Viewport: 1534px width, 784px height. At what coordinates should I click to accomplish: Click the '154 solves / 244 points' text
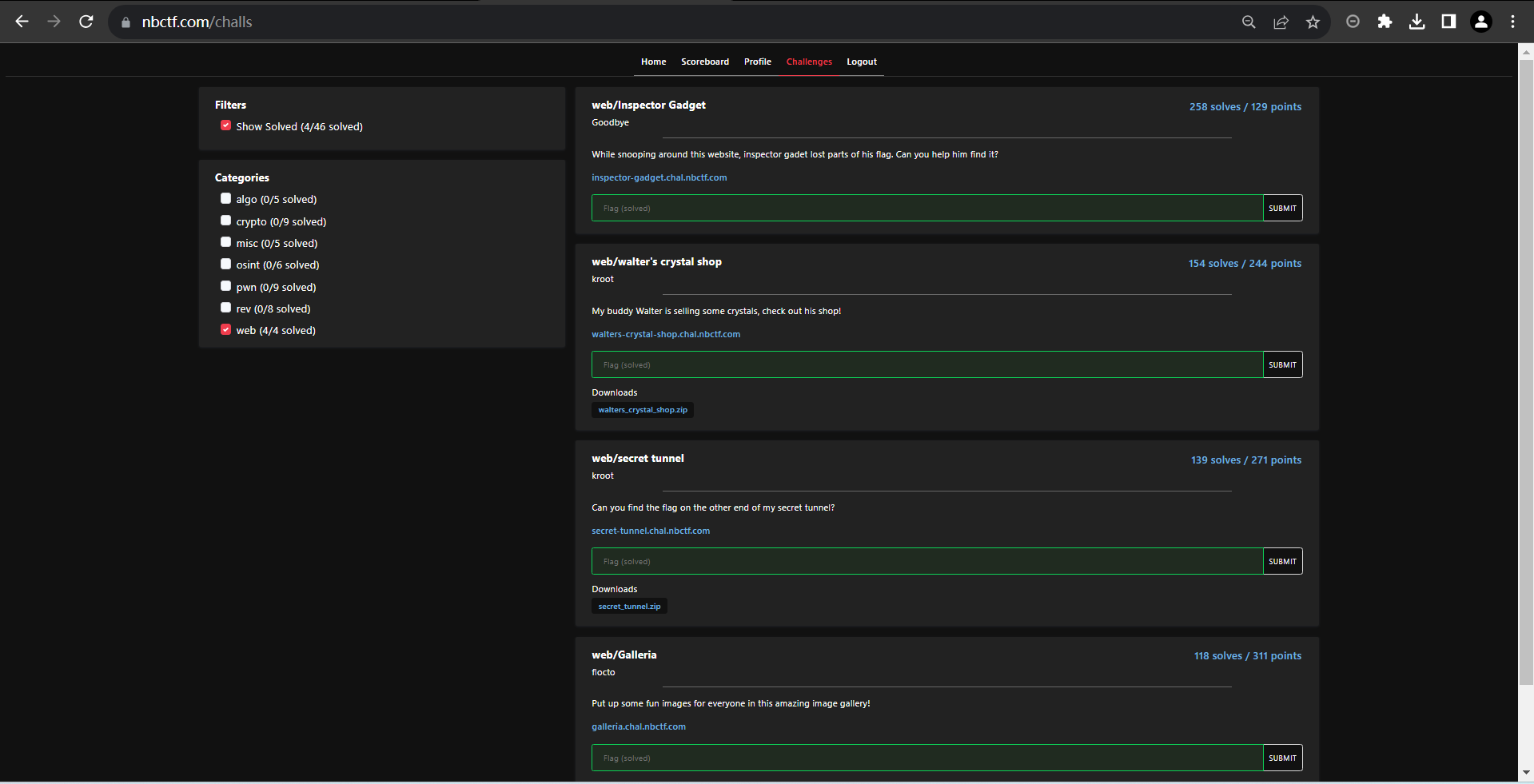(1245, 263)
